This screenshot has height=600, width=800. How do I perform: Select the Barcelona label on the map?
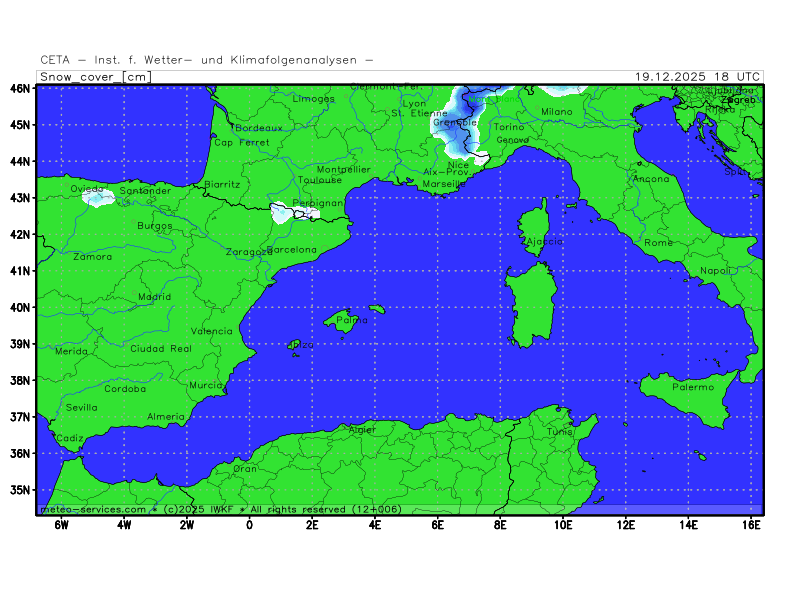tap(291, 249)
